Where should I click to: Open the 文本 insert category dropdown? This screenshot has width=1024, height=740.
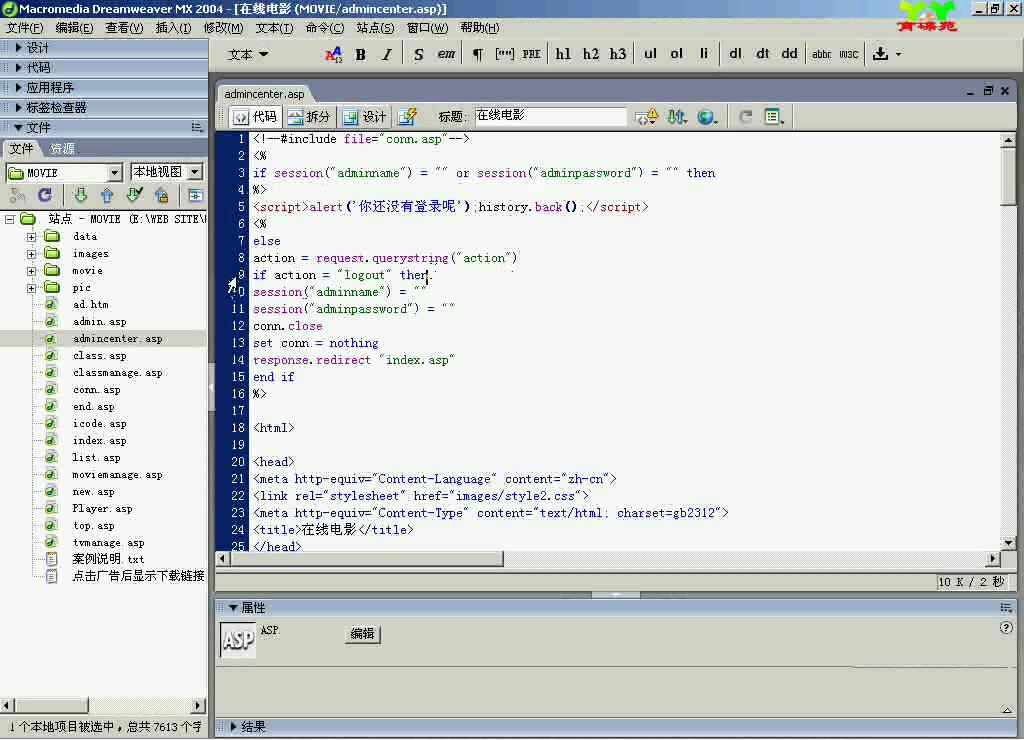pyautogui.click(x=248, y=55)
